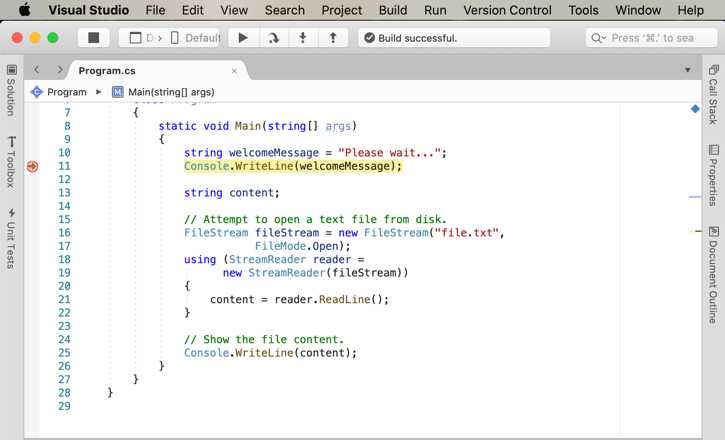Click the reader.ReadLine() call

pos(332,299)
